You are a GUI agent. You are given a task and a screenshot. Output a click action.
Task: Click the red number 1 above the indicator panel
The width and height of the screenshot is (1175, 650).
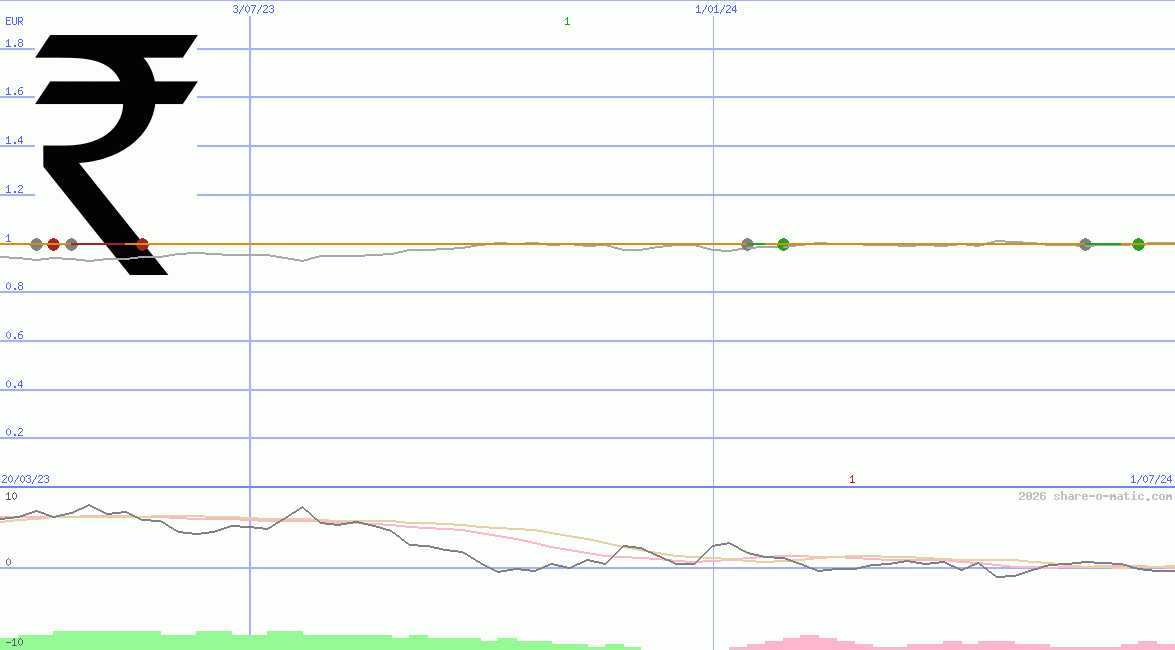[x=852, y=480]
